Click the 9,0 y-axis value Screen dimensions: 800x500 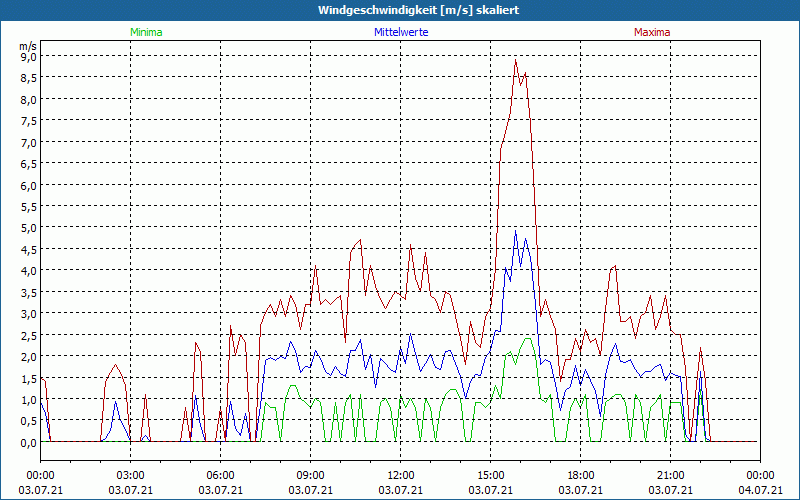[x=28, y=57]
